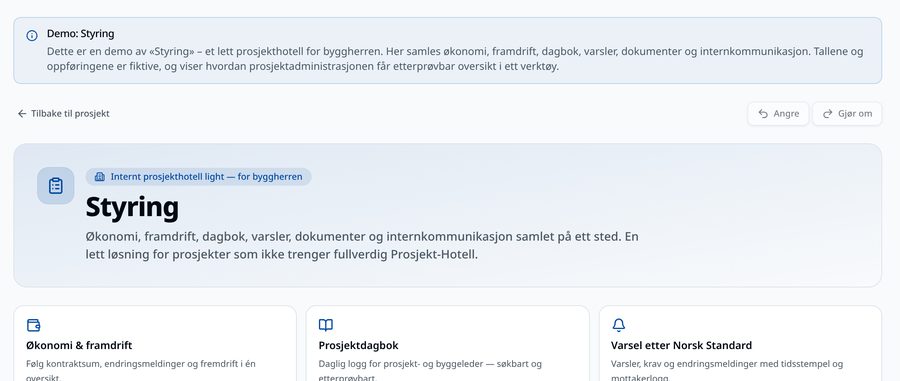This screenshot has width=900, height=381.
Task: Click the Demo: Styring banner title
Action: pyautogui.click(x=80, y=34)
